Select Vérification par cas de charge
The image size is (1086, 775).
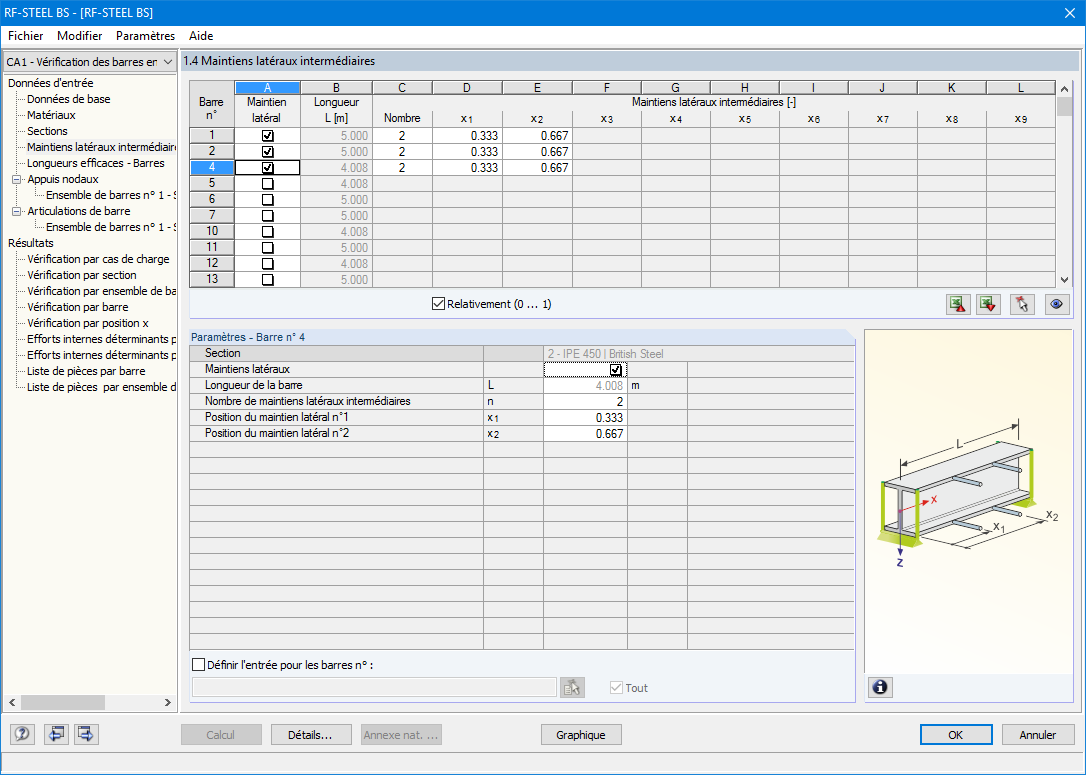pos(98,259)
